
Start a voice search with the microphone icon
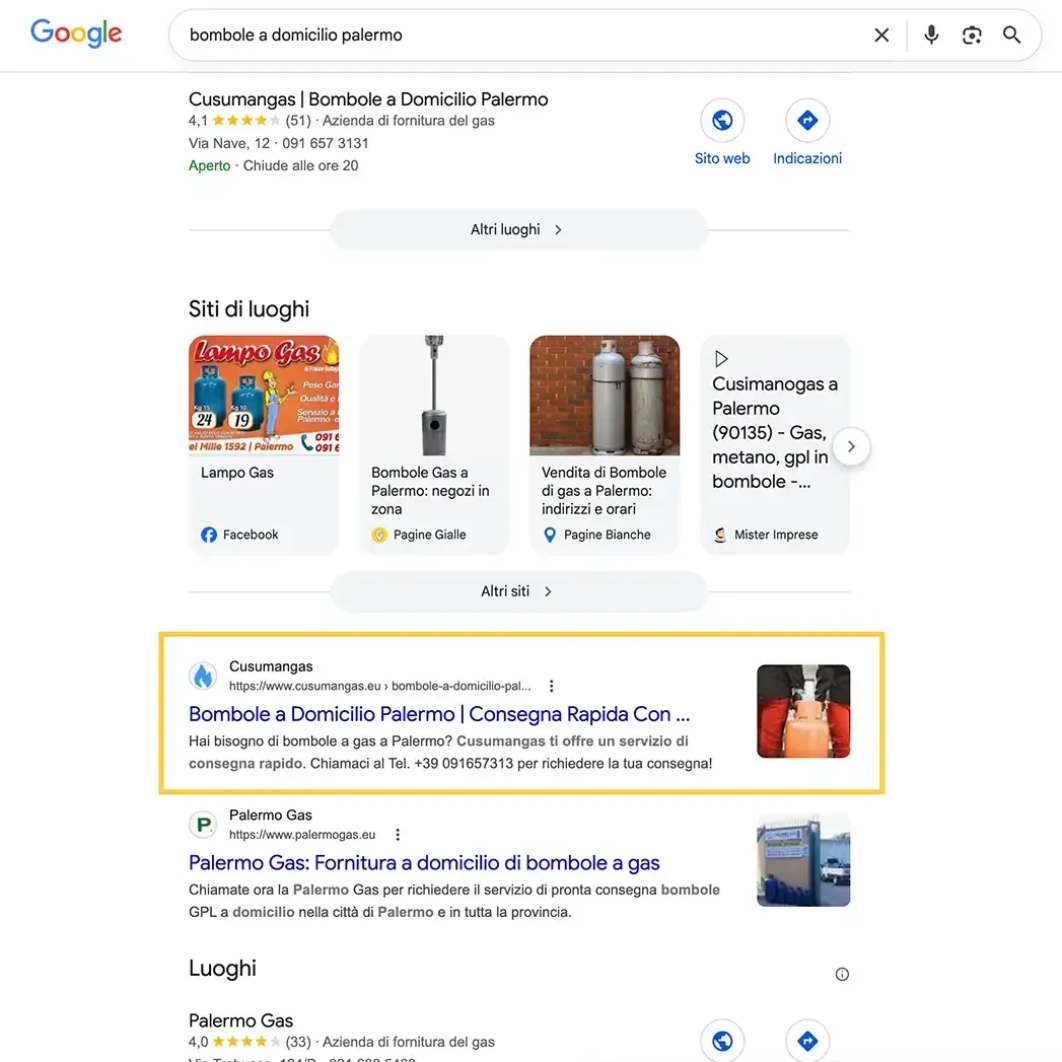tap(931, 34)
